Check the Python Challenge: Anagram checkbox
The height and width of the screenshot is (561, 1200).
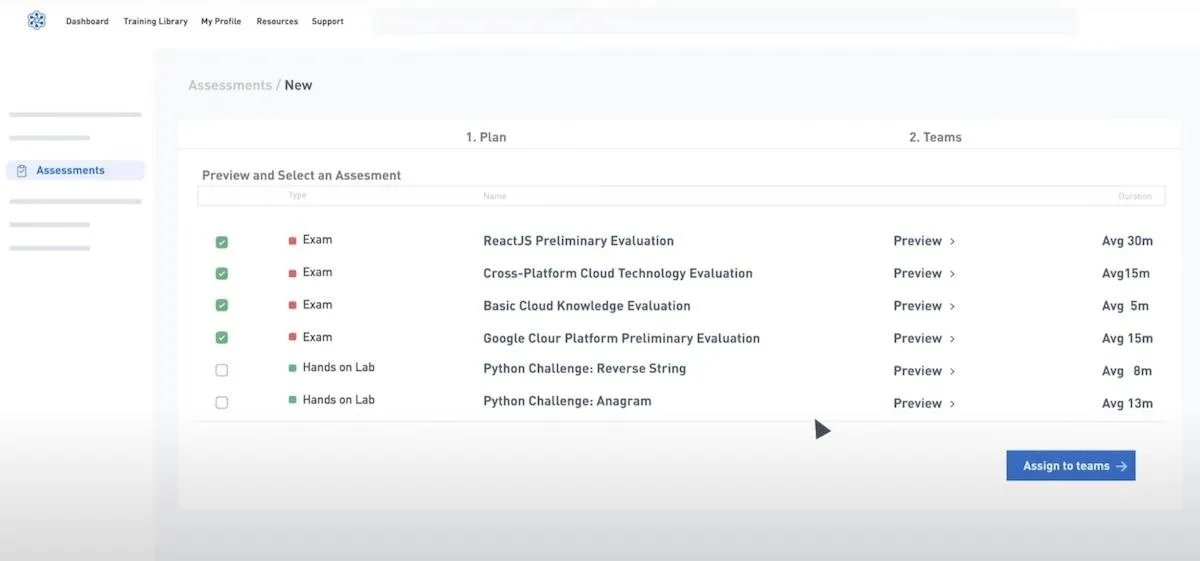click(222, 403)
